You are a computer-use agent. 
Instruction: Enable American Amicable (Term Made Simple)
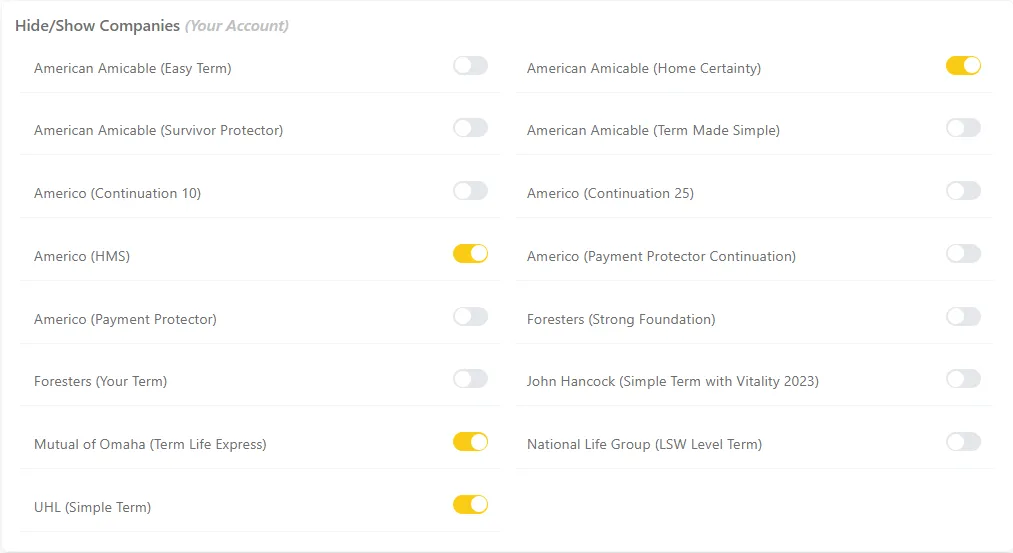[963, 128]
